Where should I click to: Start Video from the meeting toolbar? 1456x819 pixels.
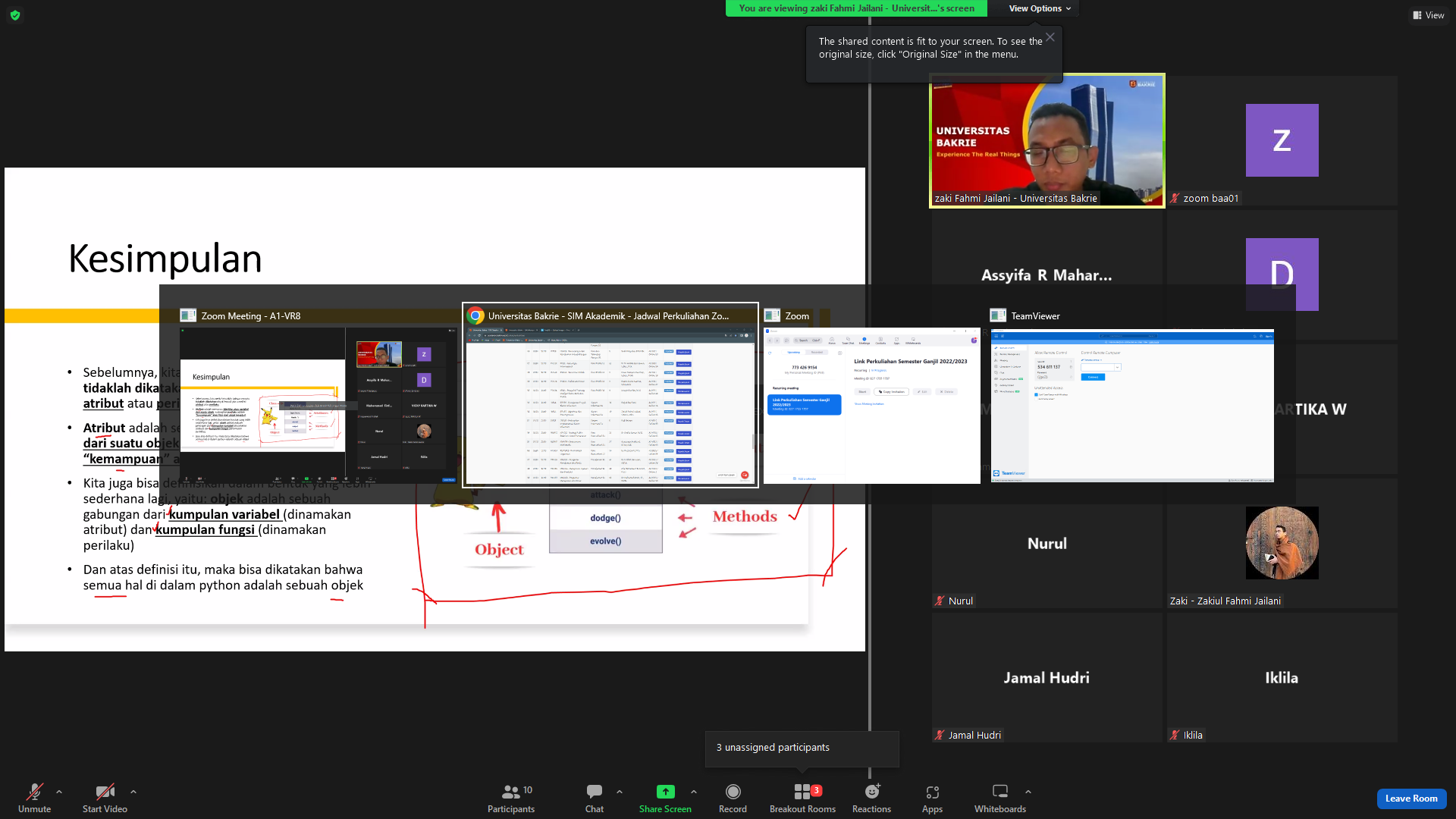[105, 798]
